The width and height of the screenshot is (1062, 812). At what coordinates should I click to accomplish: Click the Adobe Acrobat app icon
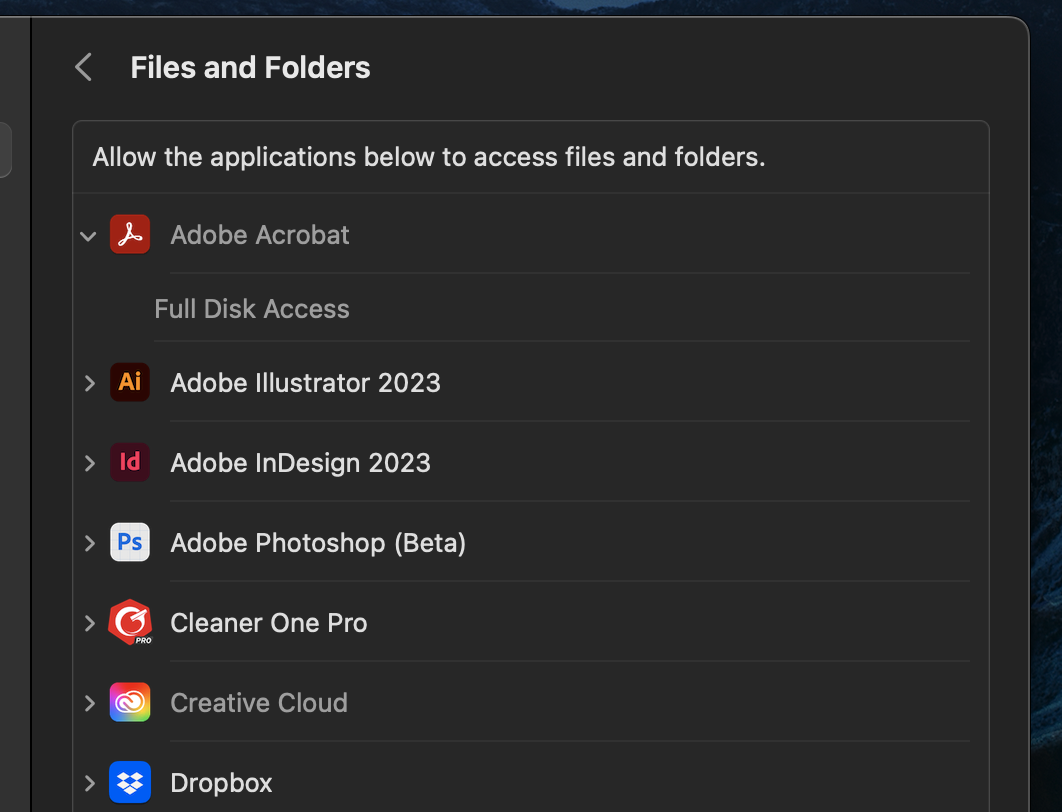(x=130, y=234)
